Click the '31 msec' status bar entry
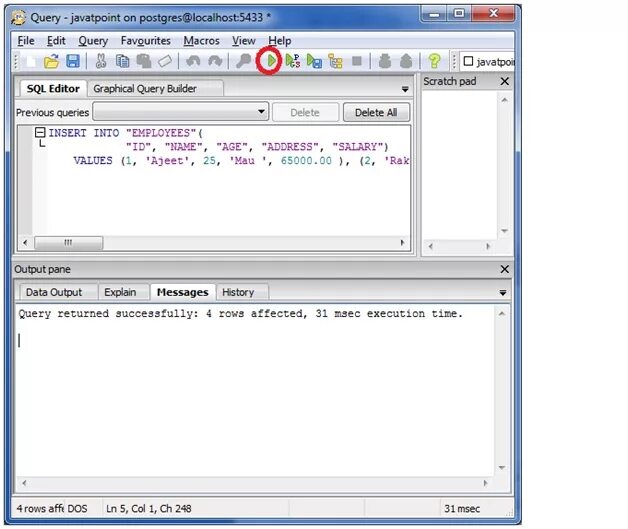Image resolution: width=628 pixels, height=529 pixels. coord(462,509)
